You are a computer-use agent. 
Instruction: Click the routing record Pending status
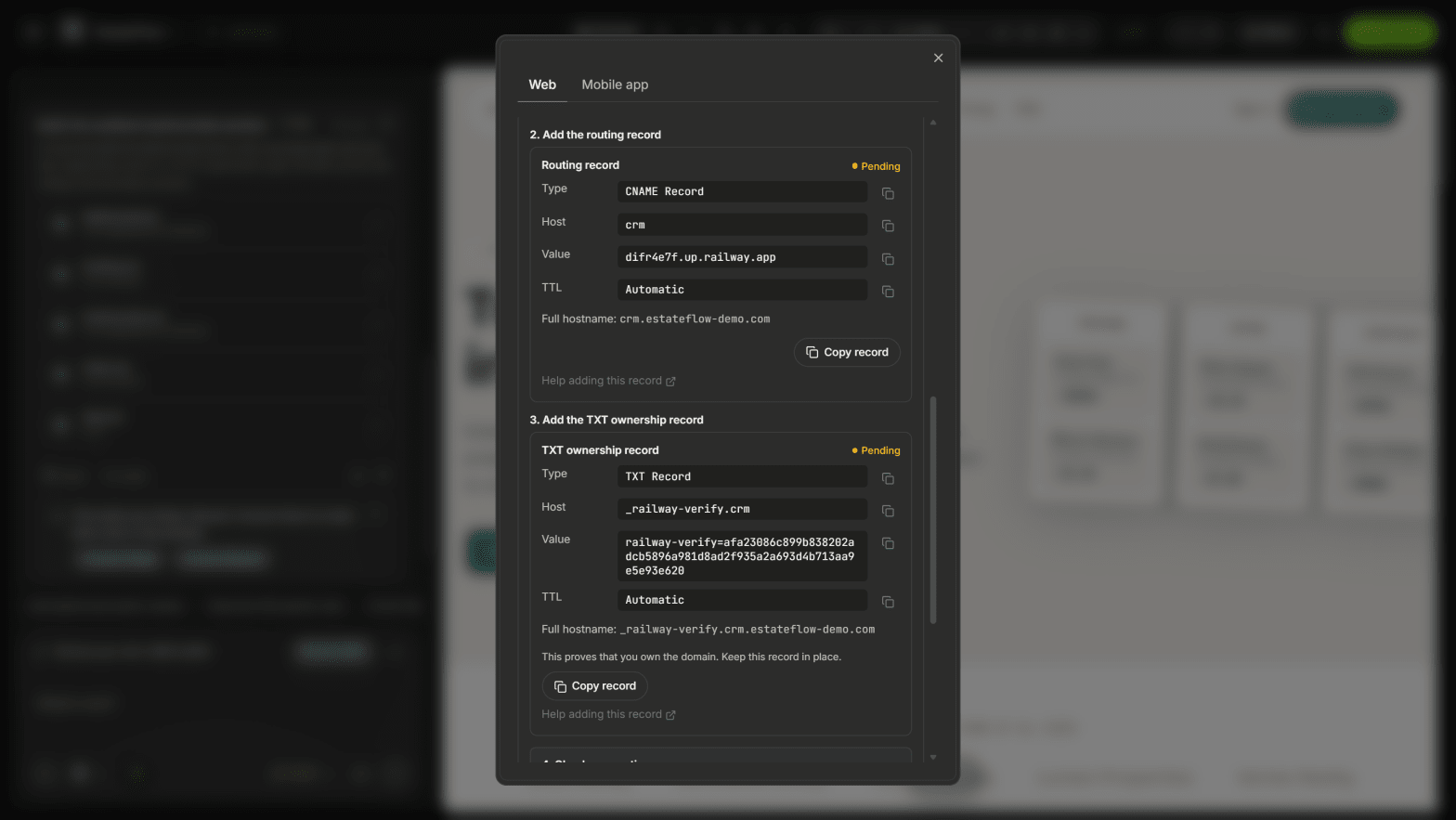(876, 166)
